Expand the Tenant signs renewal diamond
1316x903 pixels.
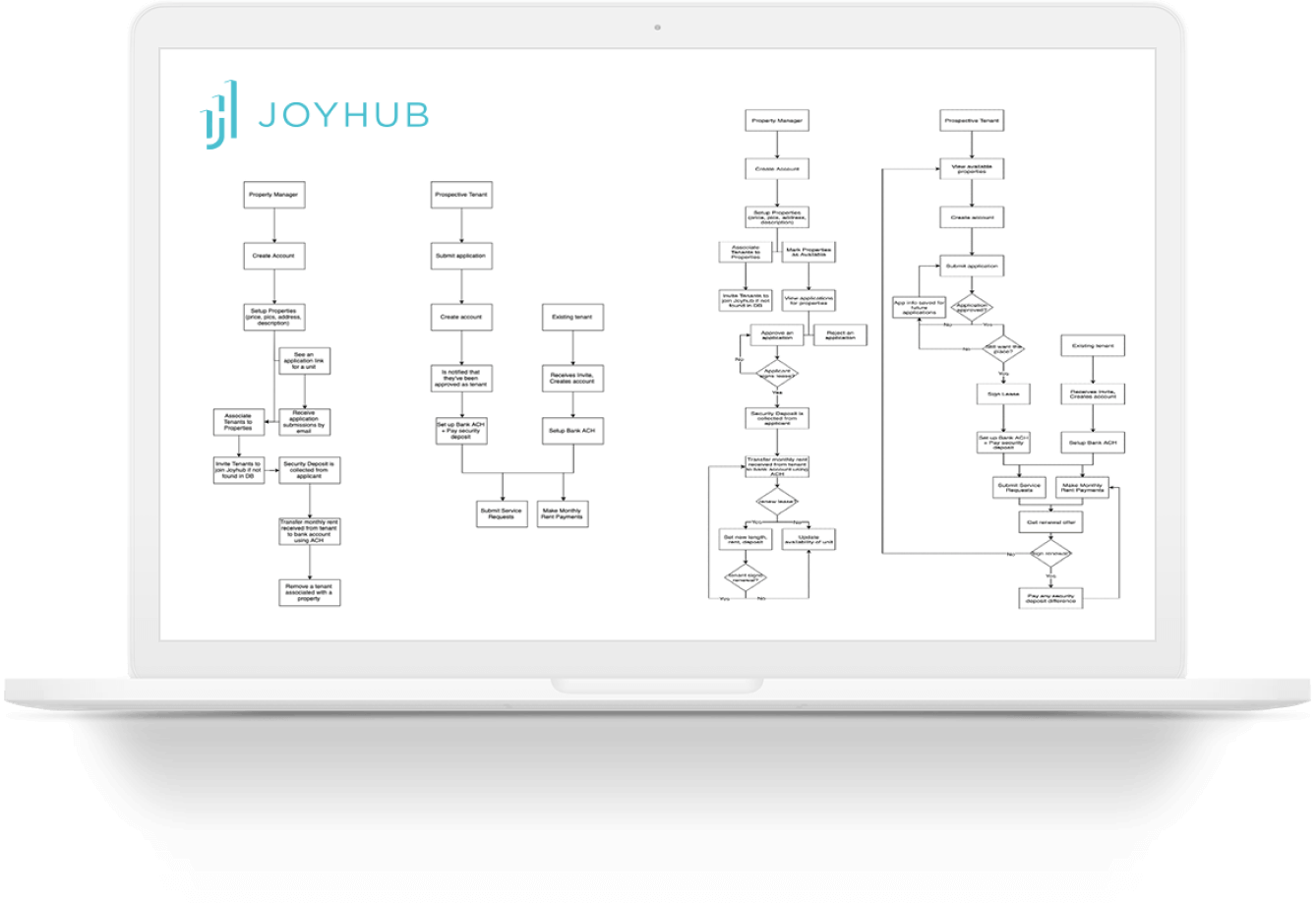point(744,575)
